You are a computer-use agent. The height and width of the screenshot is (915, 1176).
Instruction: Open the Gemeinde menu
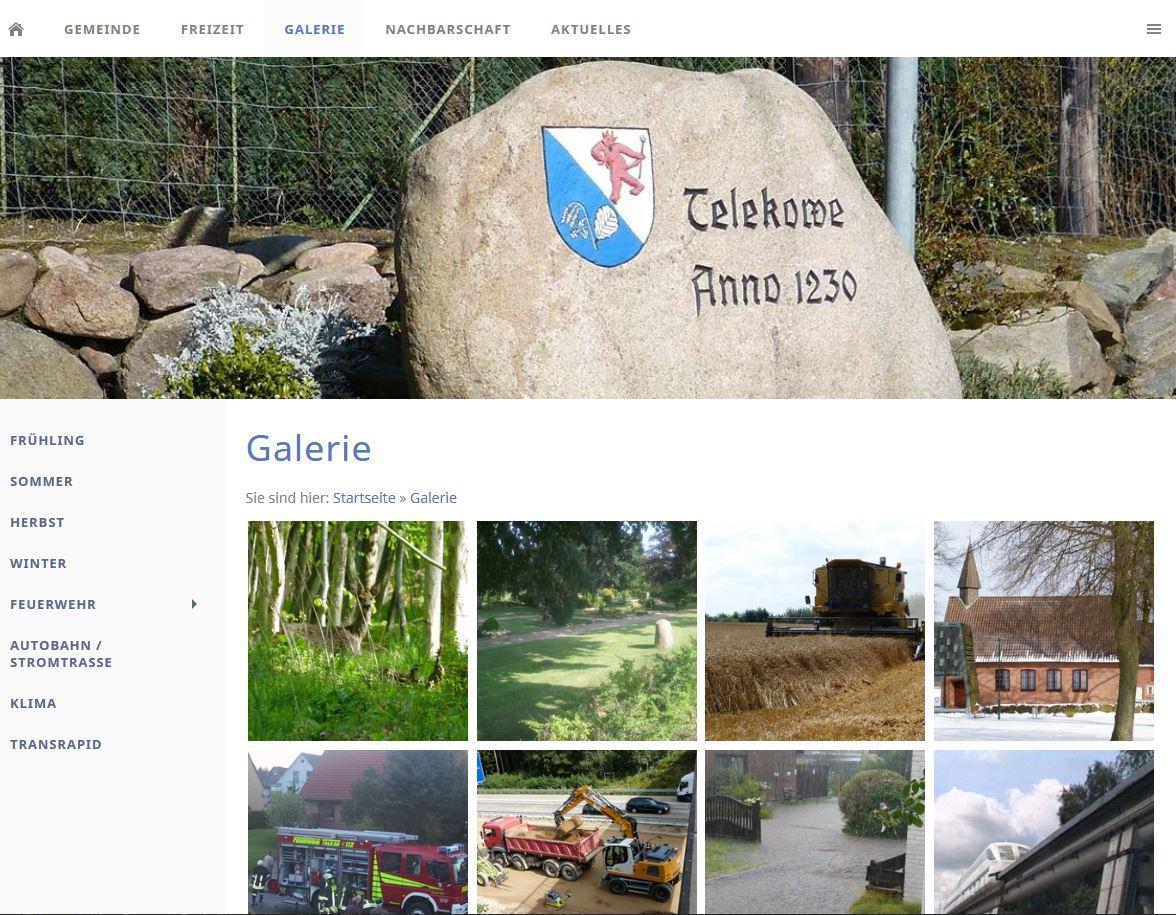102,29
